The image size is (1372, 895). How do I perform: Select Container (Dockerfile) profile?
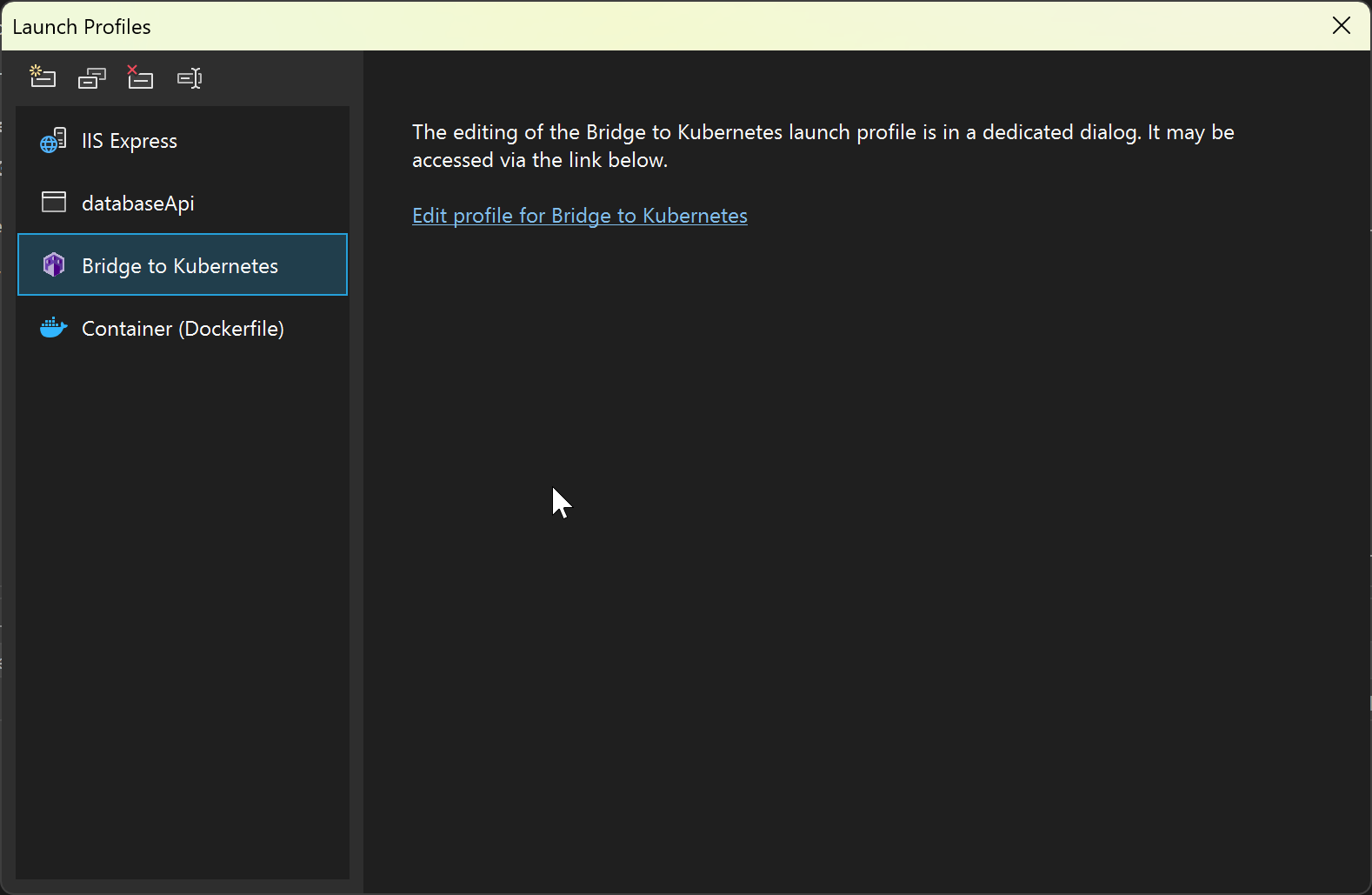click(183, 328)
